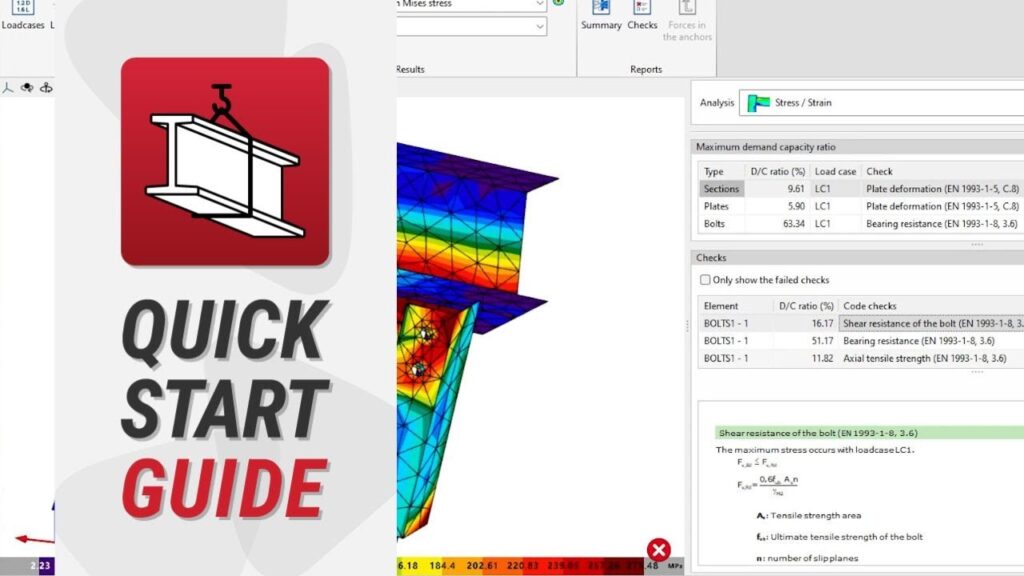Enable Only show the failed checks
Image resolution: width=1024 pixels, height=576 pixels.
click(705, 280)
